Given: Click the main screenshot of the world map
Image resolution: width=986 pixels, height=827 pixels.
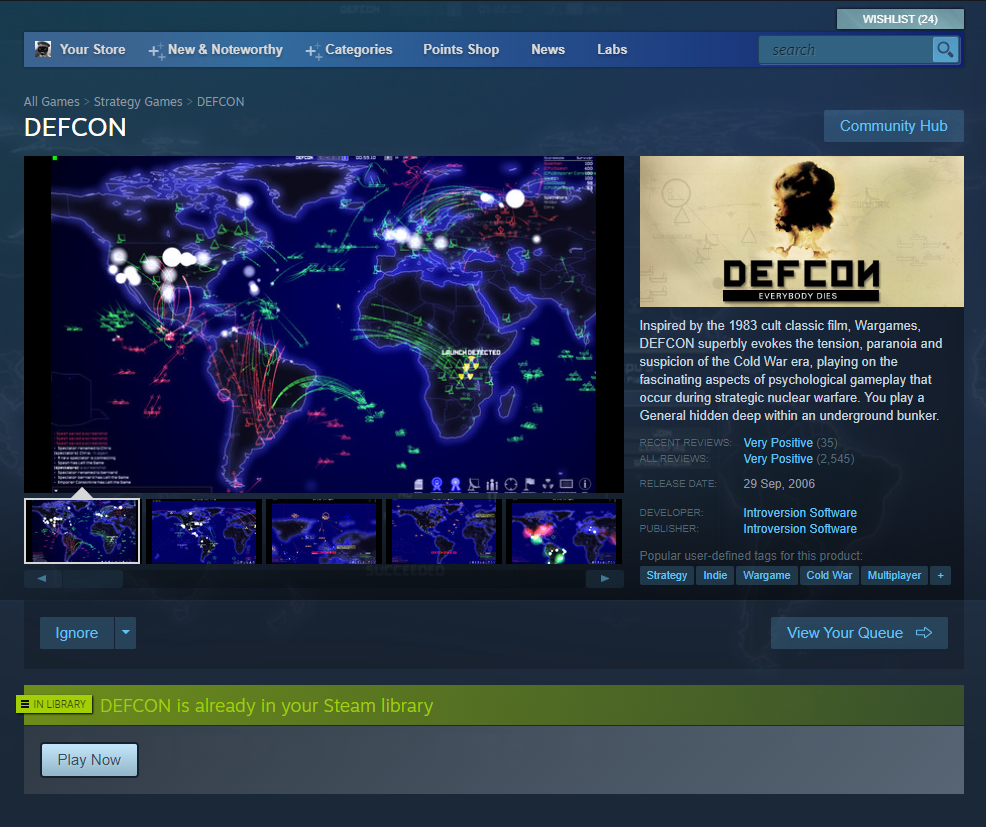Looking at the screenshot, I should (x=324, y=325).
